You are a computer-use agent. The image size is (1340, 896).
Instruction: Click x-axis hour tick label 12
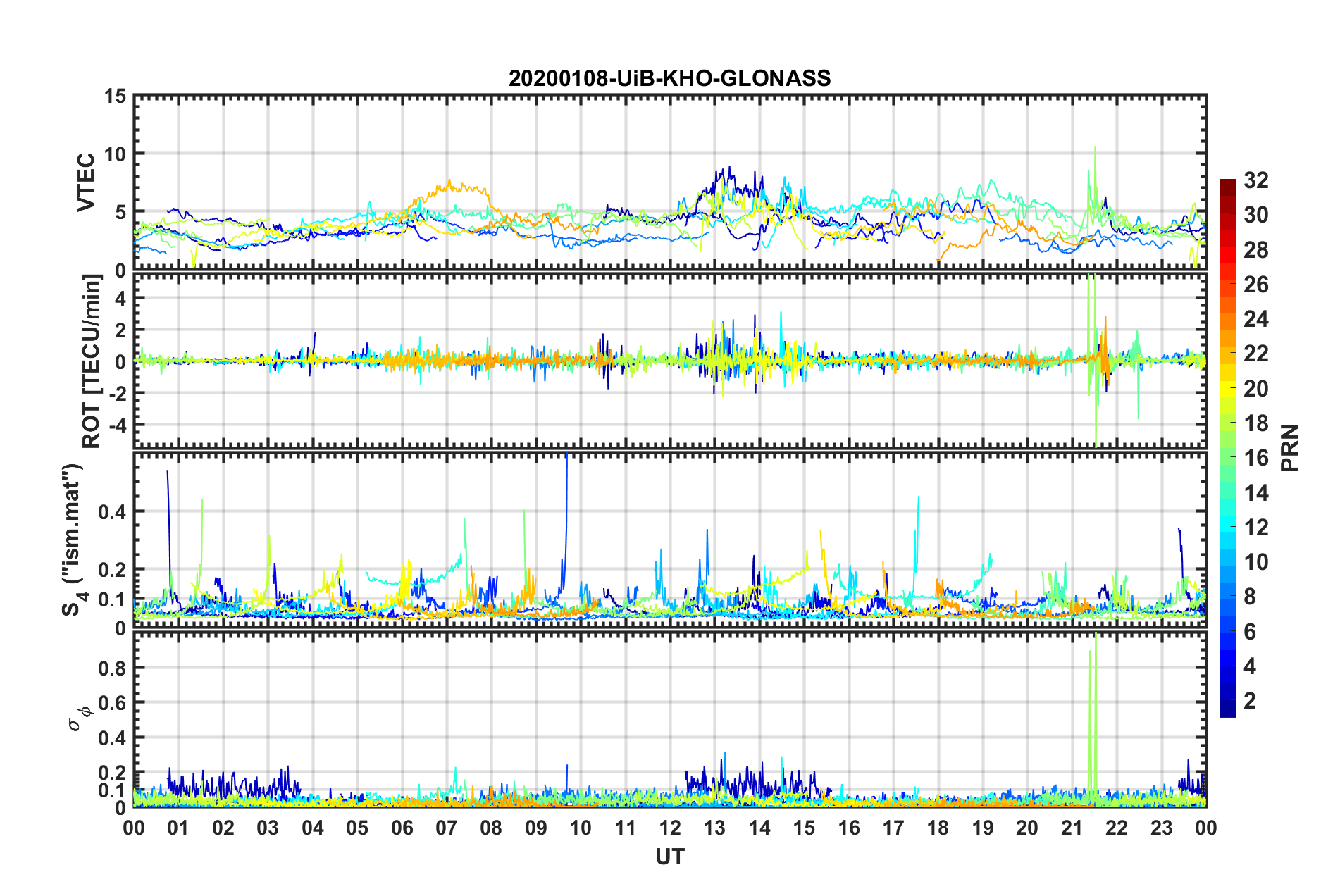coord(670,828)
